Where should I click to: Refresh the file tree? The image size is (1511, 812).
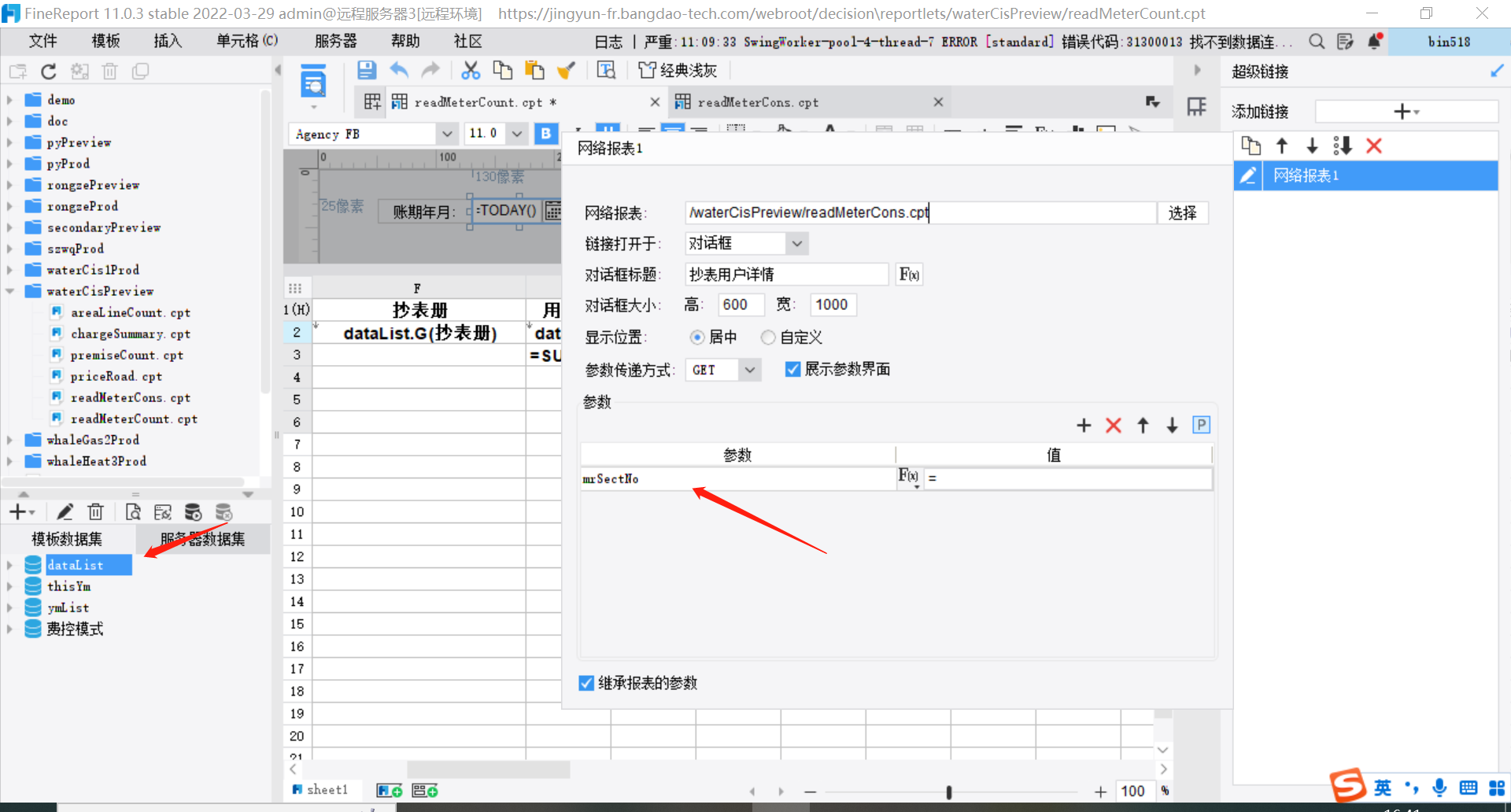pyautogui.click(x=49, y=72)
